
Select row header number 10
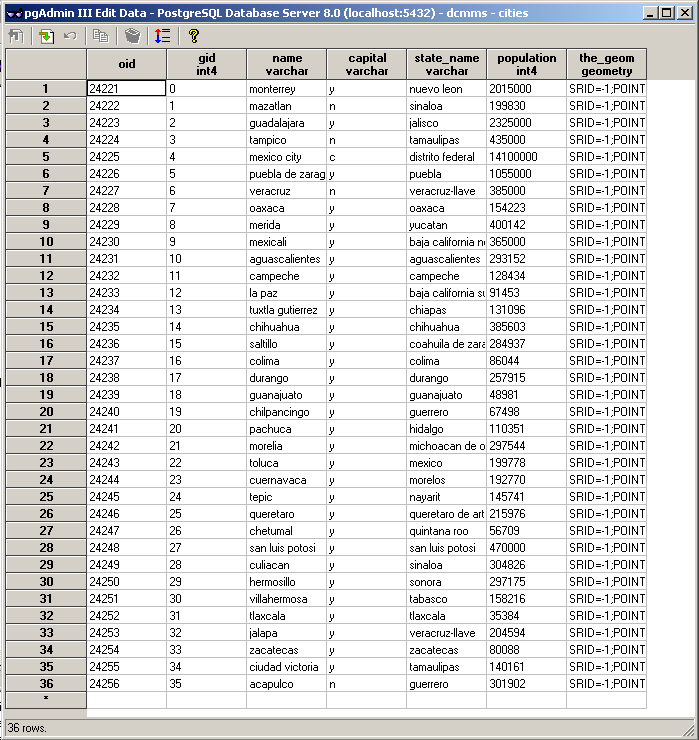(46, 242)
